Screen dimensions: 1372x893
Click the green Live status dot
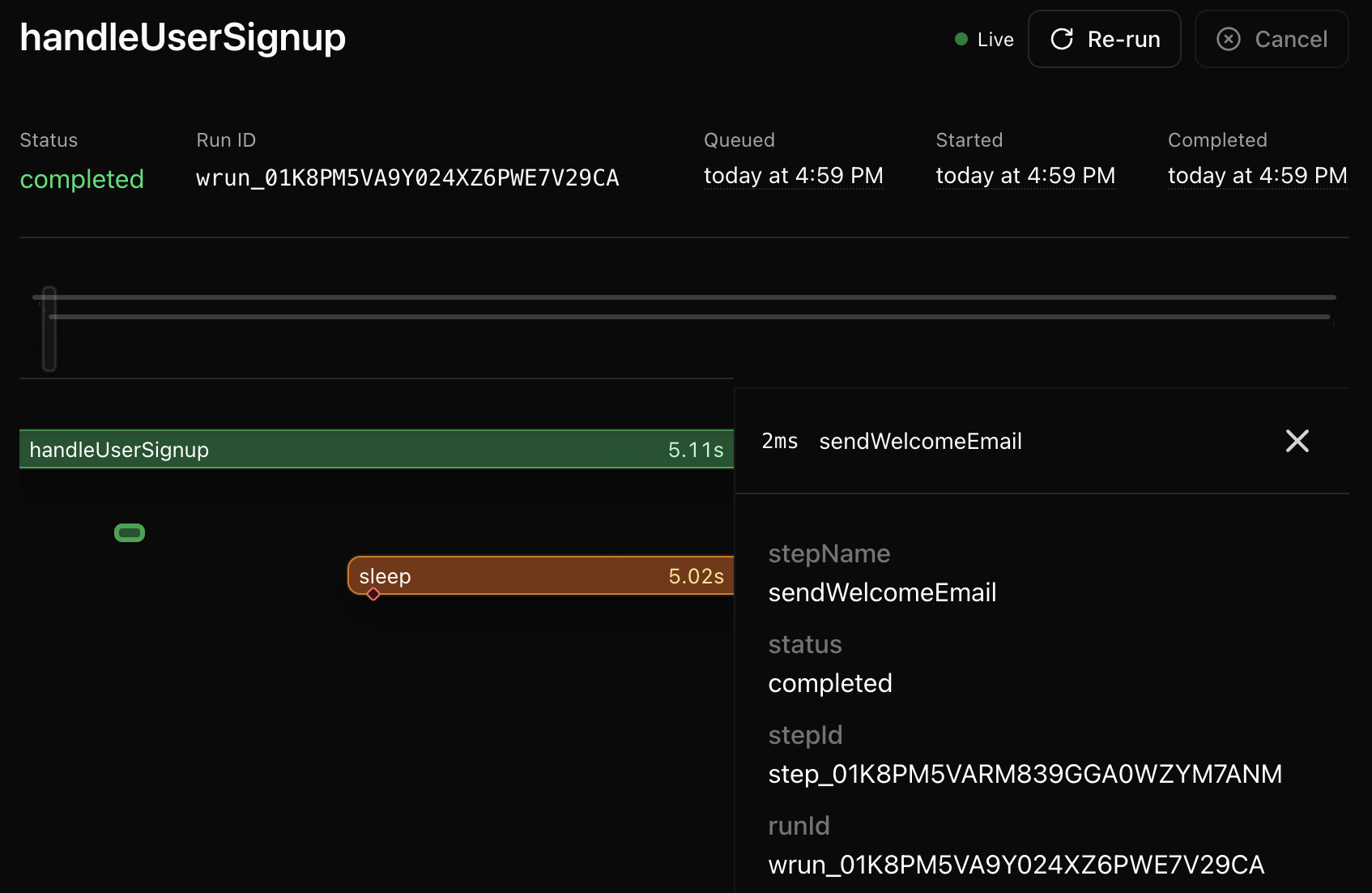tap(961, 38)
